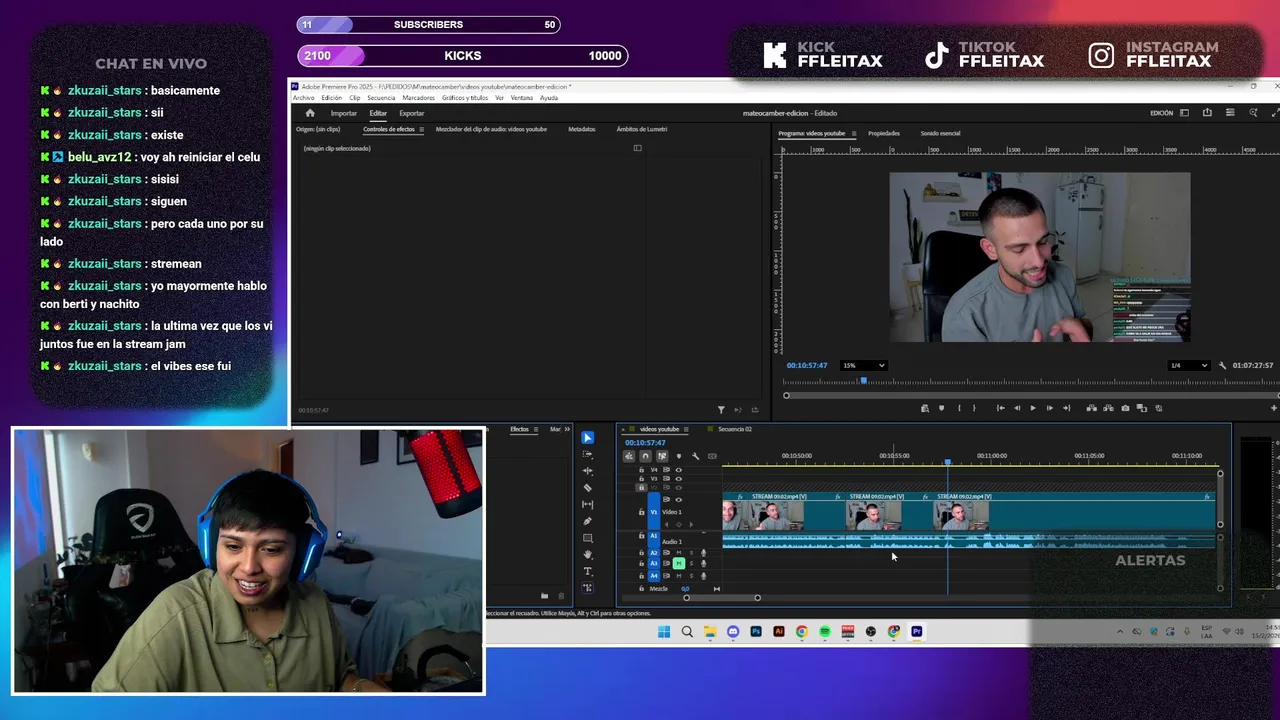
Task: Step back one frame
Action: click(1017, 408)
